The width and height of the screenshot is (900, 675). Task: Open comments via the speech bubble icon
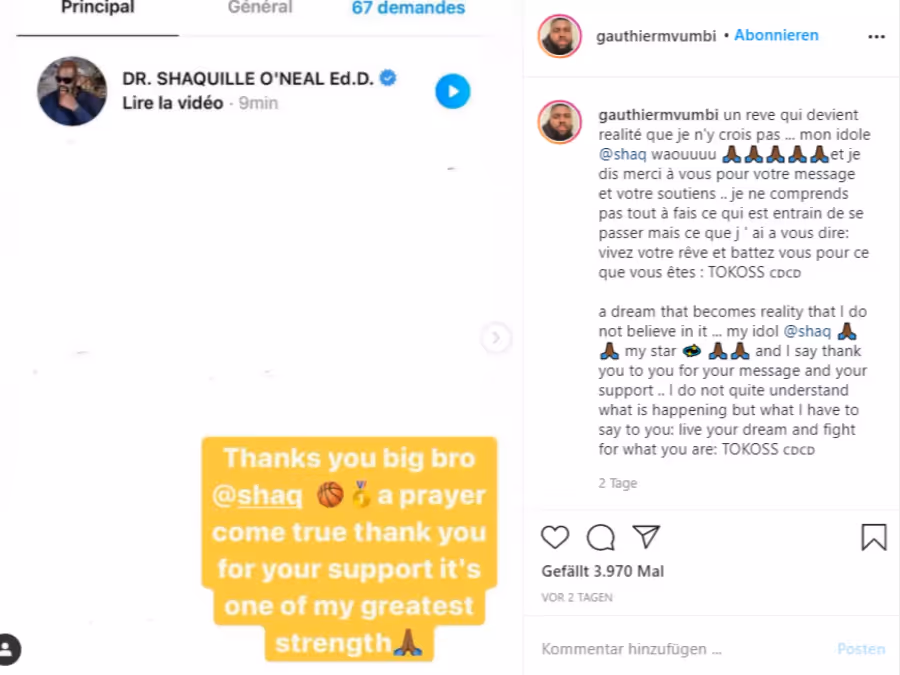click(600, 537)
